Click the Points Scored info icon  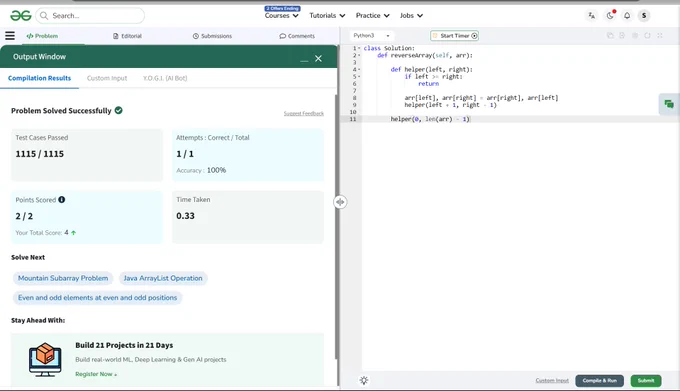coord(62,199)
